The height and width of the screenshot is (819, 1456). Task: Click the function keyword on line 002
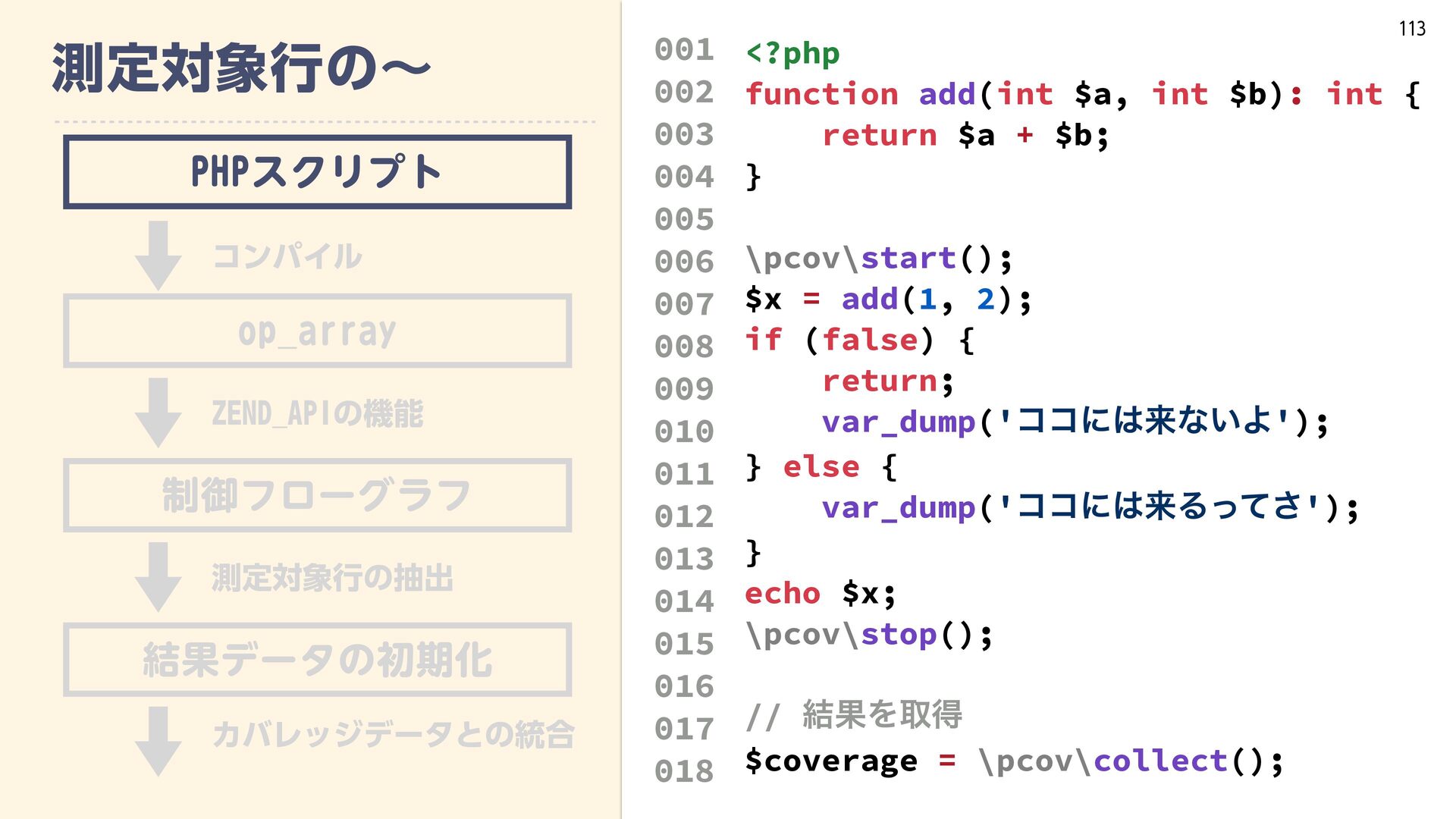pos(821,94)
